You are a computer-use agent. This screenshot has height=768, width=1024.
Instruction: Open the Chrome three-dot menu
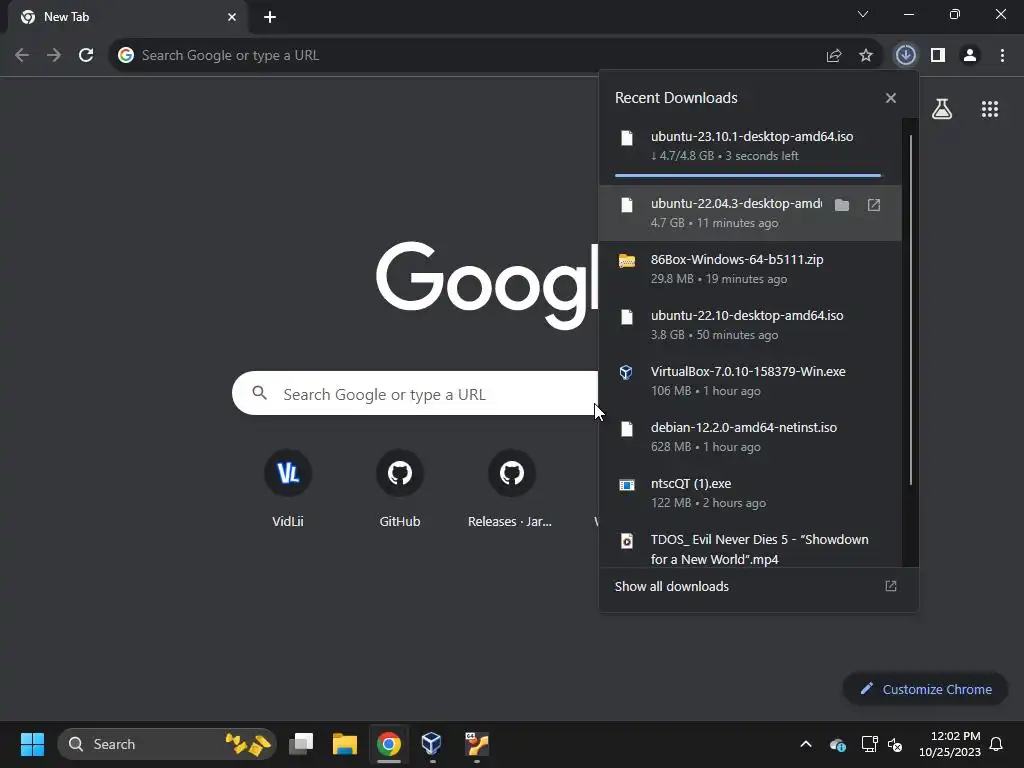(1002, 56)
